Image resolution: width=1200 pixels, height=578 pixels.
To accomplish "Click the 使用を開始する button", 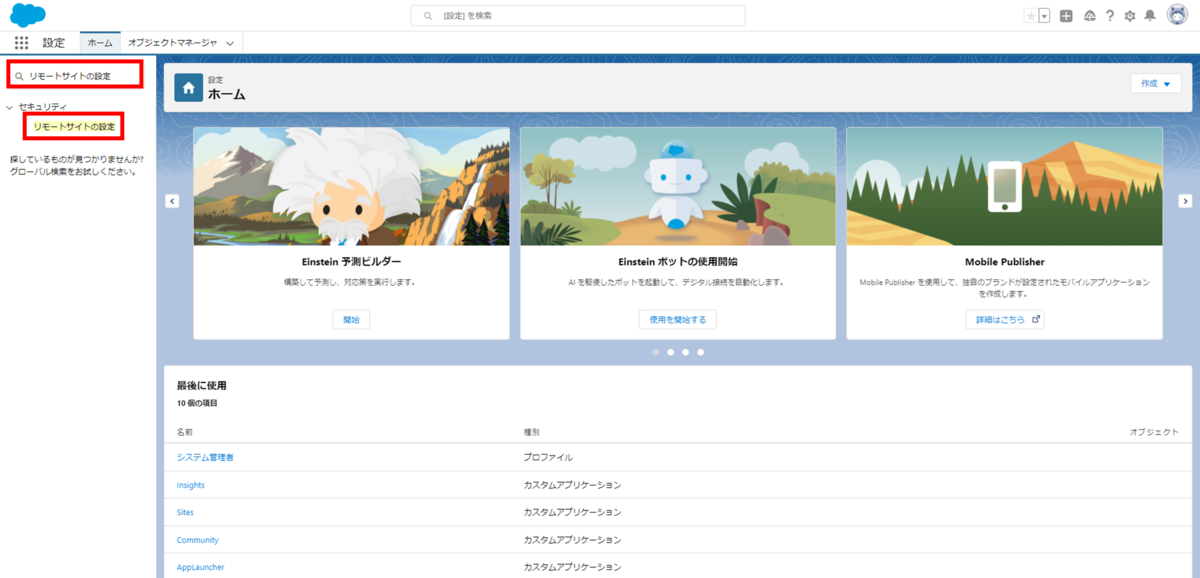I will click(x=678, y=320).
